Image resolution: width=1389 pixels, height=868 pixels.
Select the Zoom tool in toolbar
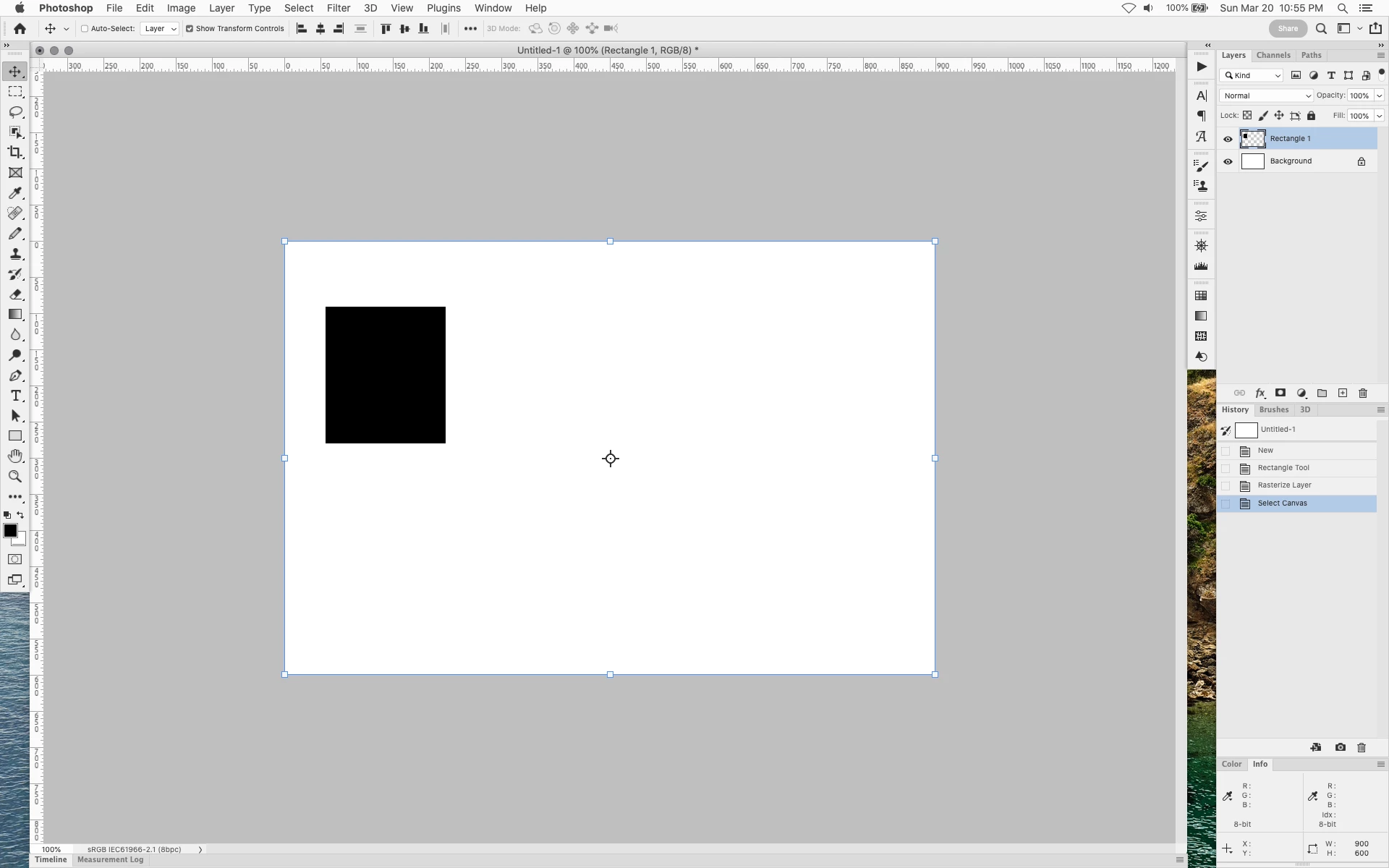point(15,477)
